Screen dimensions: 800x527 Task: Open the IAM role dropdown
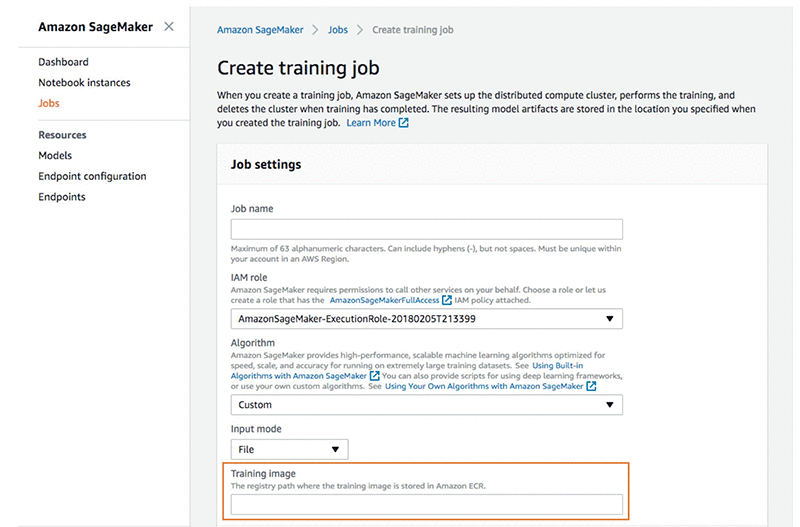coord(427,319)
